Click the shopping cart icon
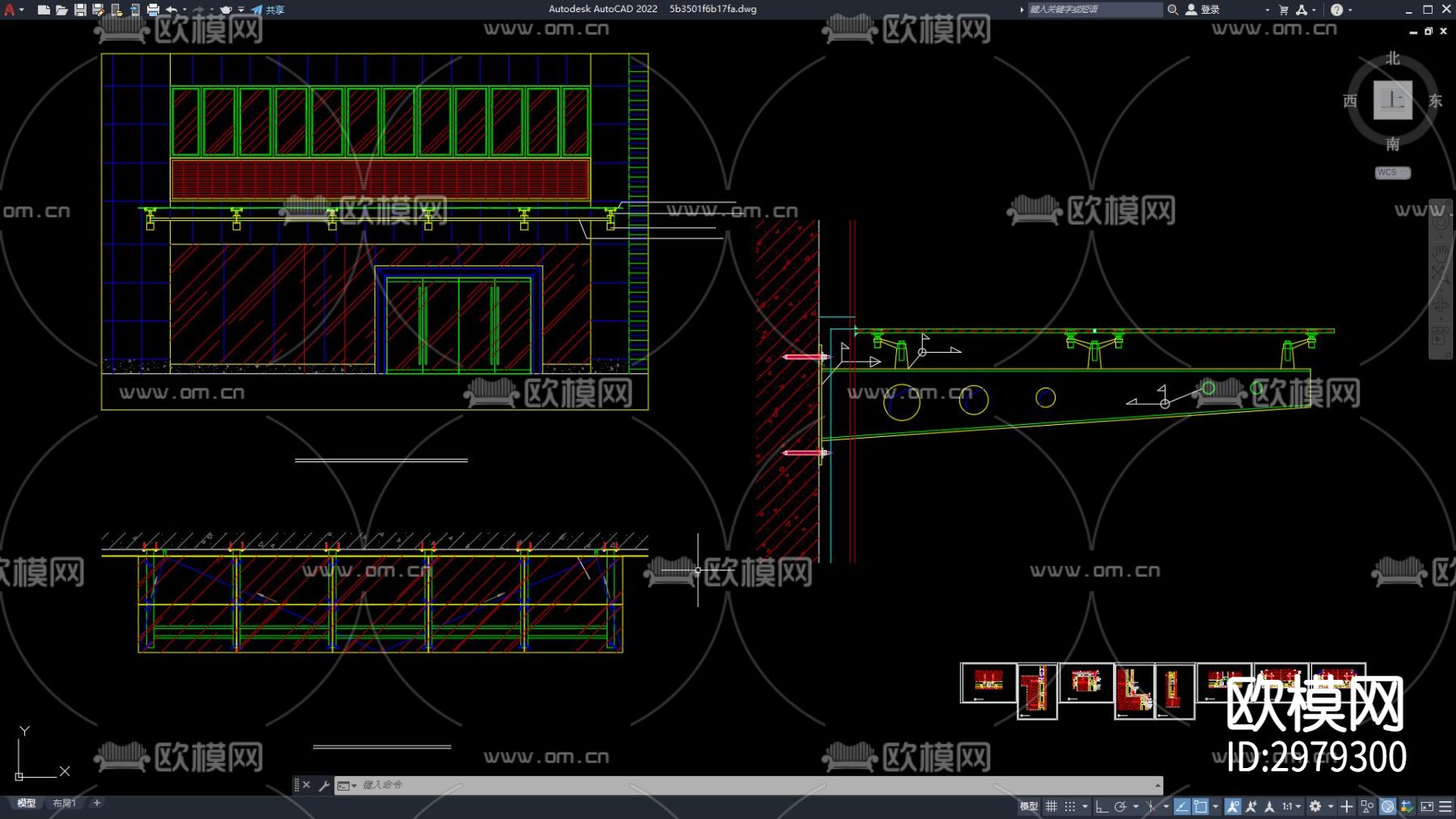The width and height of the screenshot is (1456, 819). point(1283,10)
